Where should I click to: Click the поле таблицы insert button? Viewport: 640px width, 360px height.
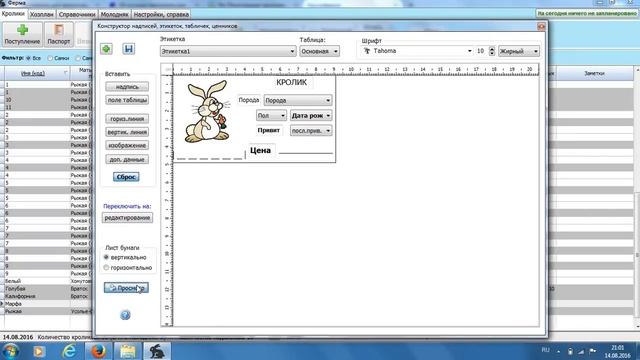coord(127,100)
